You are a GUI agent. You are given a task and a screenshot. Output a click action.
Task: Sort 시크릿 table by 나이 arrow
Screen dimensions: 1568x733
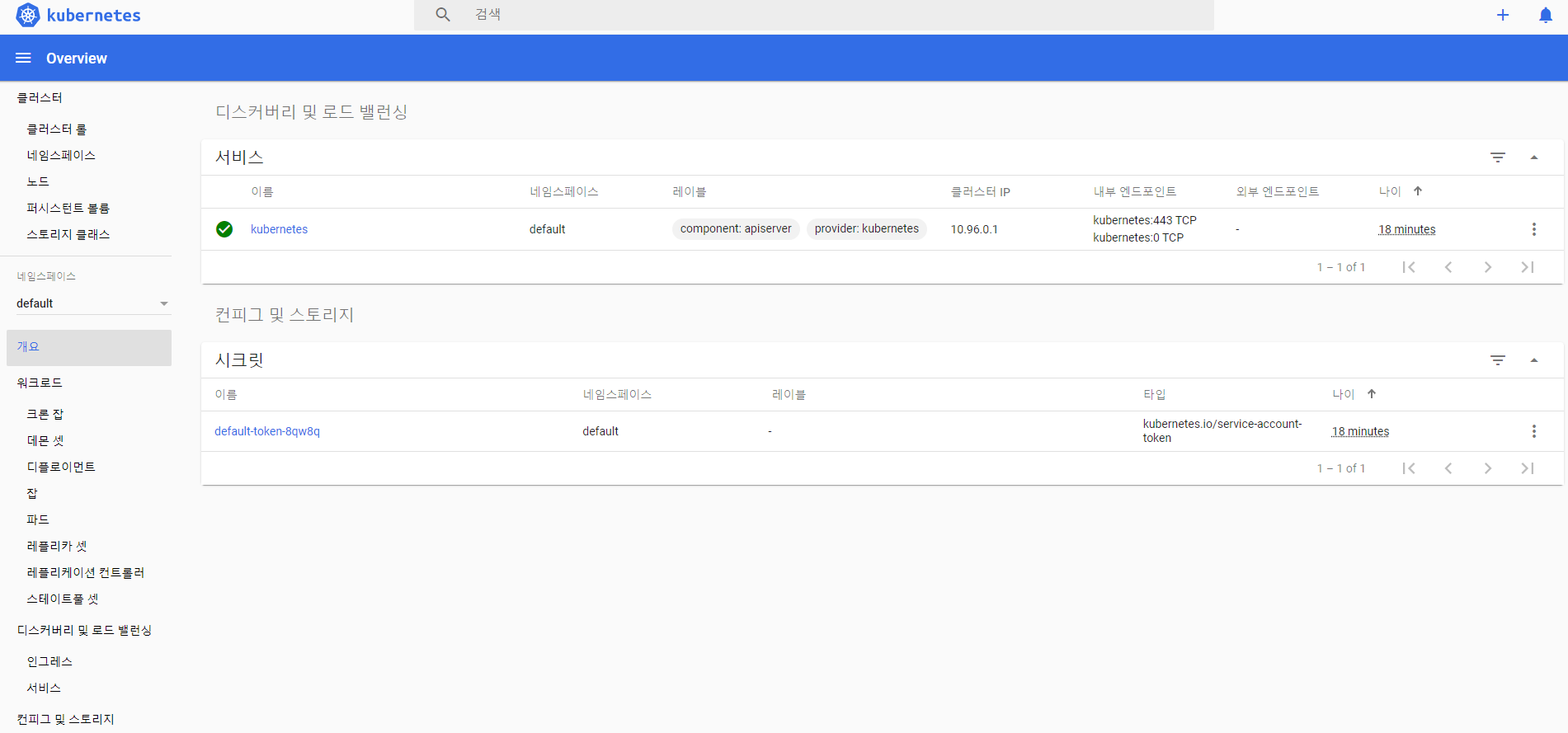1372,394
